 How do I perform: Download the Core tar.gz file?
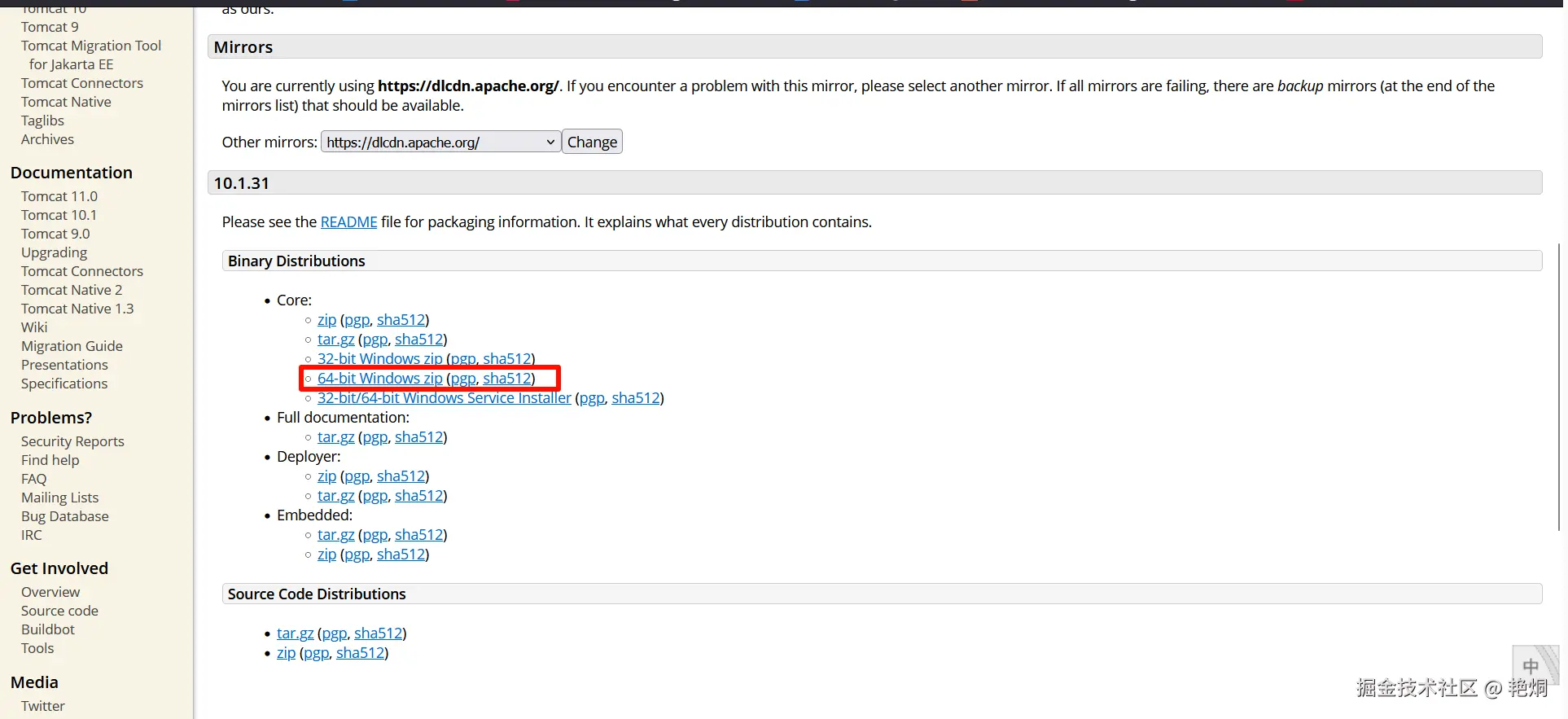tap(335, 340)
